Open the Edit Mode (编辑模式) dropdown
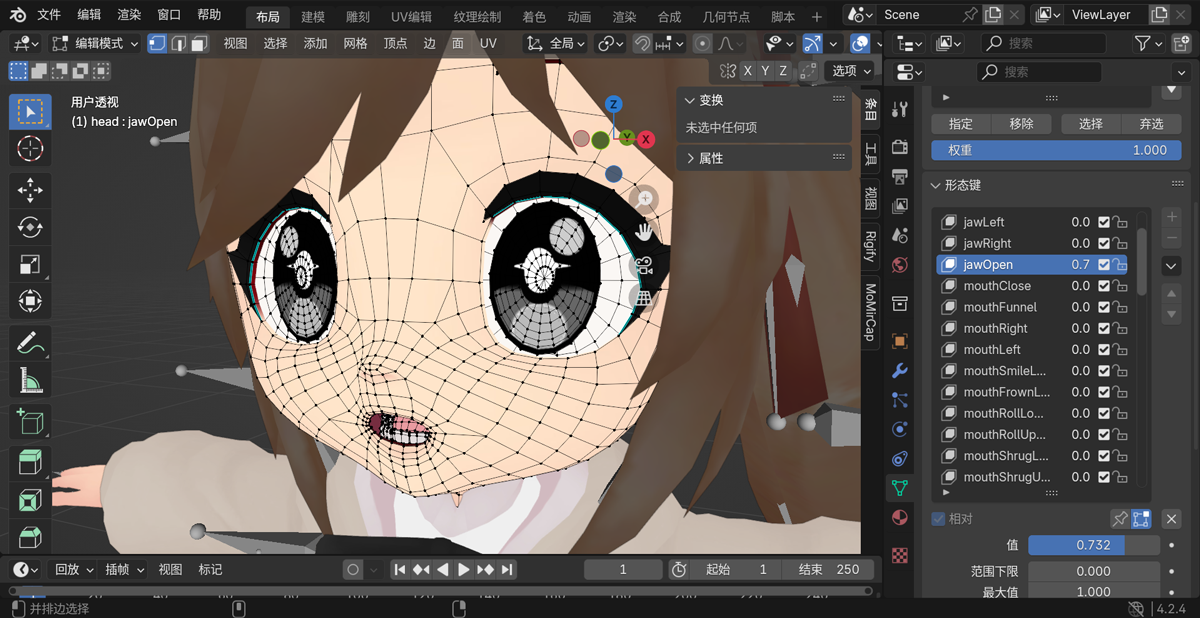 [x=96, y=44]
